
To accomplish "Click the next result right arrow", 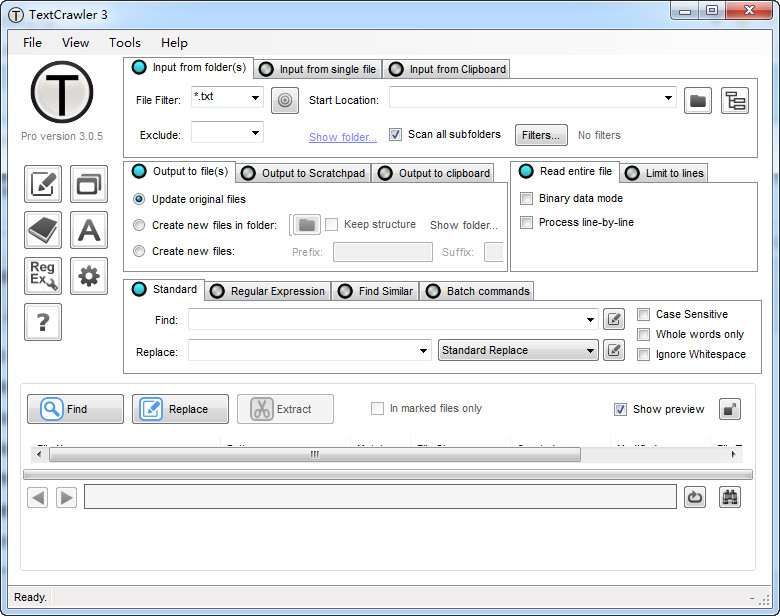I will tap(66, 497).
